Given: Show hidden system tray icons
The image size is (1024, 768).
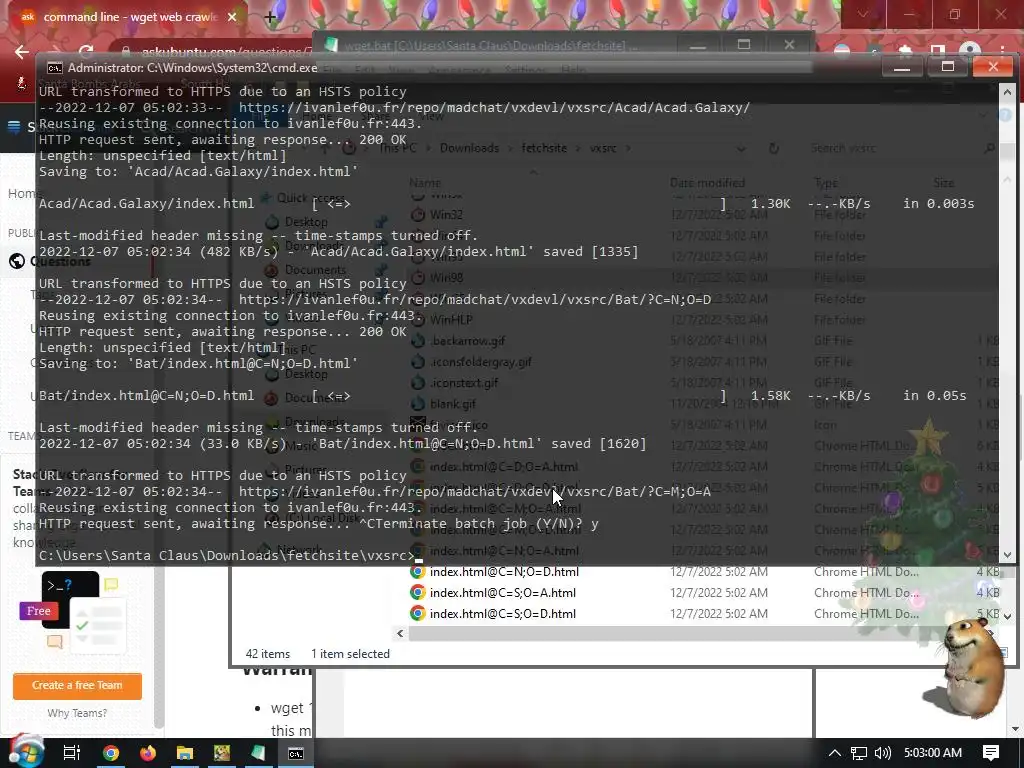Looking at the screenshot, I should click(x=834, y=753).
